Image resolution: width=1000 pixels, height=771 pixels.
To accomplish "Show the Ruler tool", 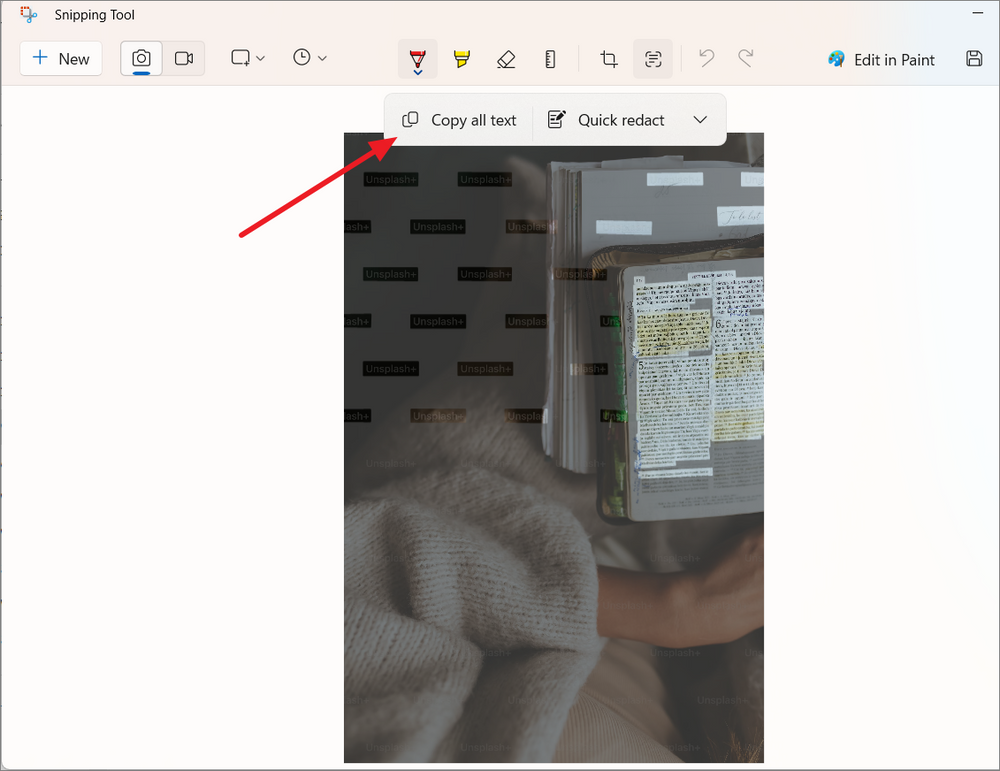I will click(x=550, y=58).
